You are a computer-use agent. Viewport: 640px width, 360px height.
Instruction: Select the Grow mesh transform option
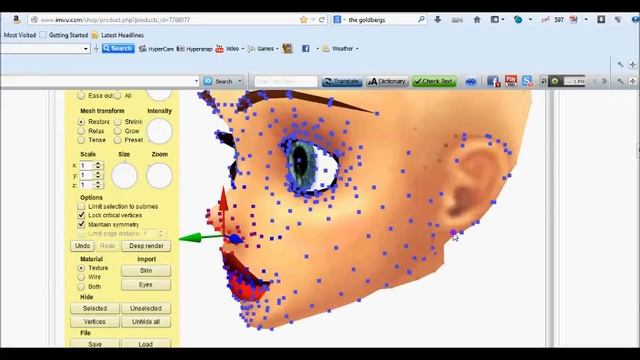tap(118, 131)
